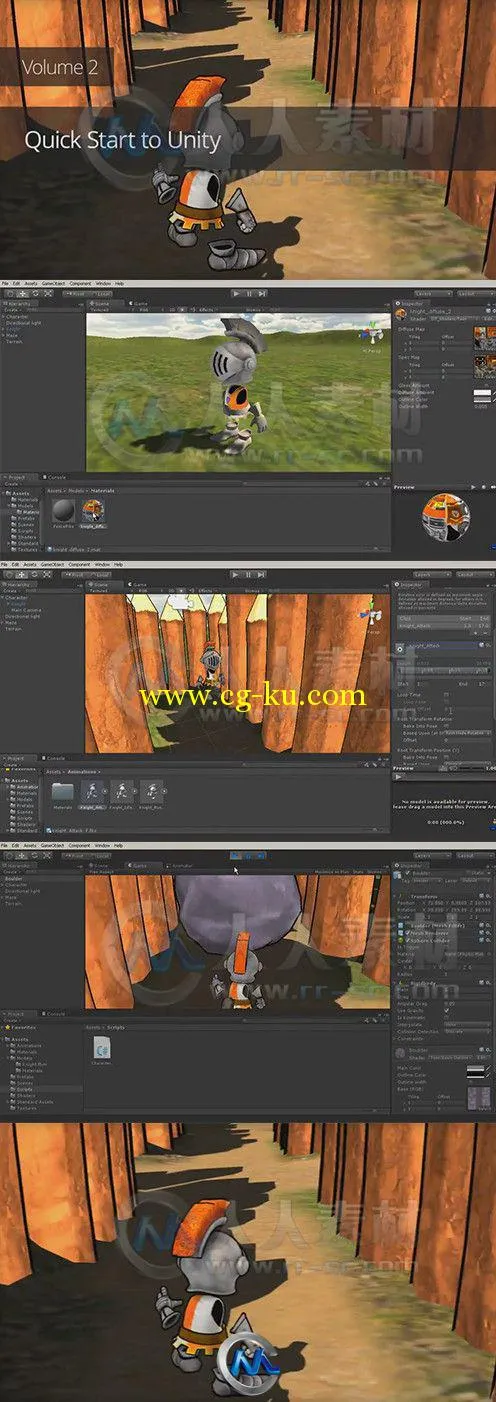Open Component menu in grass-scene Unity window

[81, 283]
